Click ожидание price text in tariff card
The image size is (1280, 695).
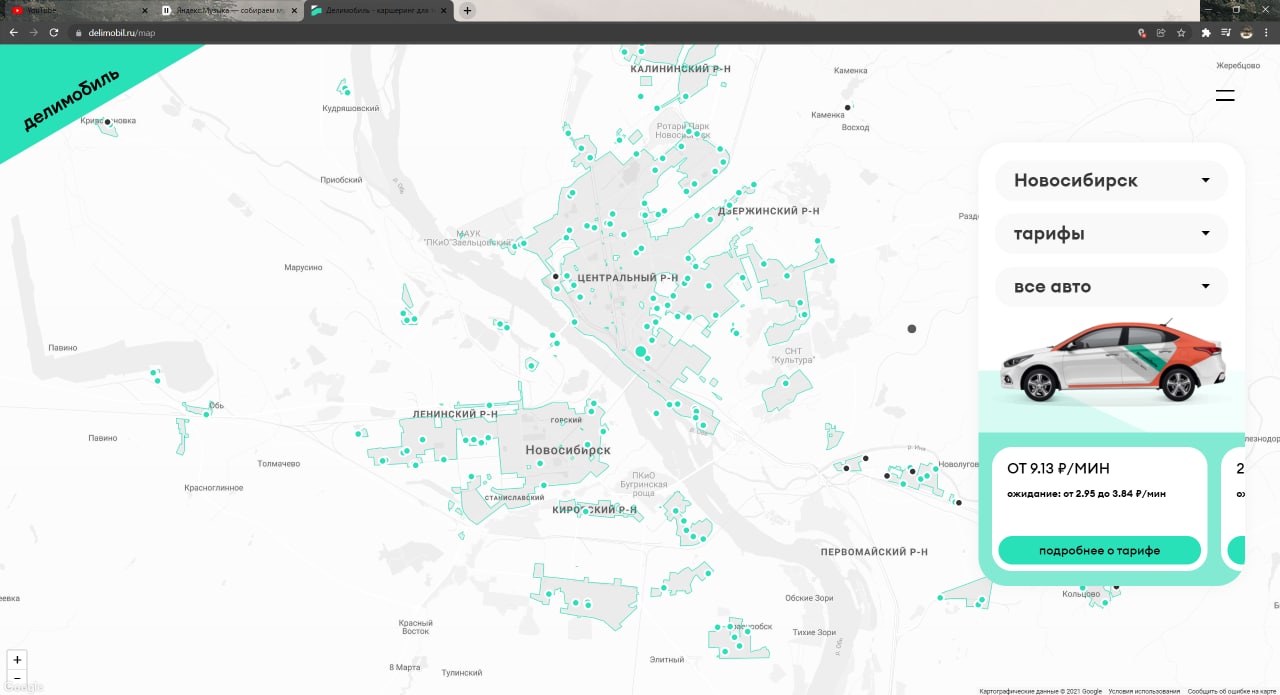(x=1086, y=493)
